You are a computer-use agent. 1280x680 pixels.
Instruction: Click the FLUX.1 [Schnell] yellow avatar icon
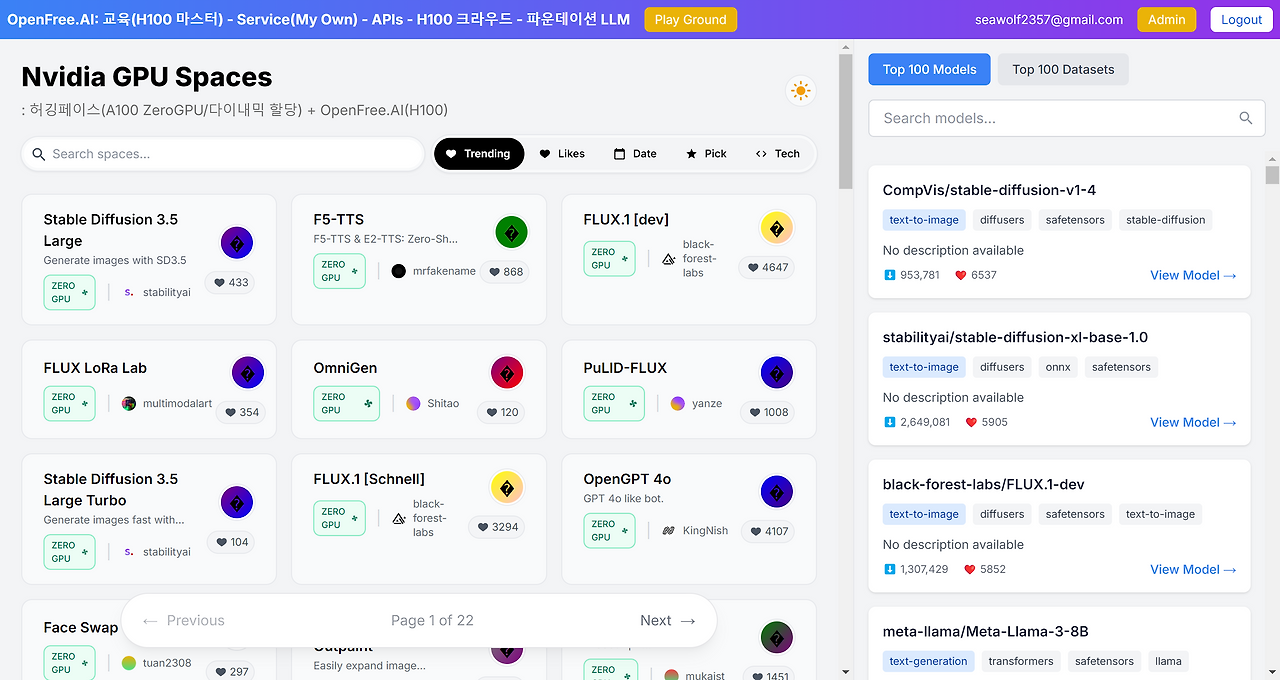[x=507, y=488]
